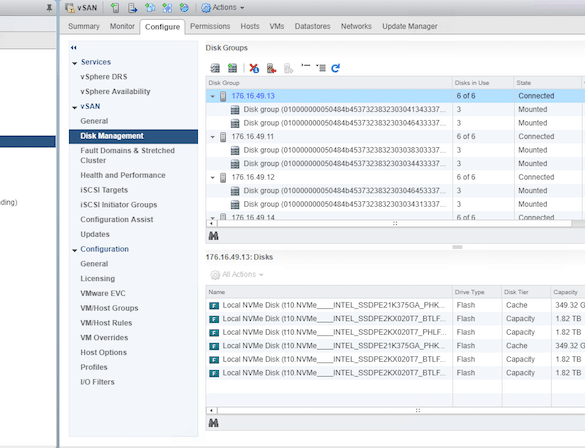Click the Actions gear icon

click(206, 8)
